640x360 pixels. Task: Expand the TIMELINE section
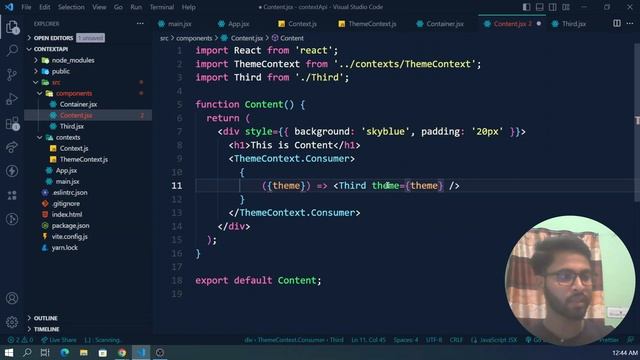pyautogui.click(x=46, y=329)
